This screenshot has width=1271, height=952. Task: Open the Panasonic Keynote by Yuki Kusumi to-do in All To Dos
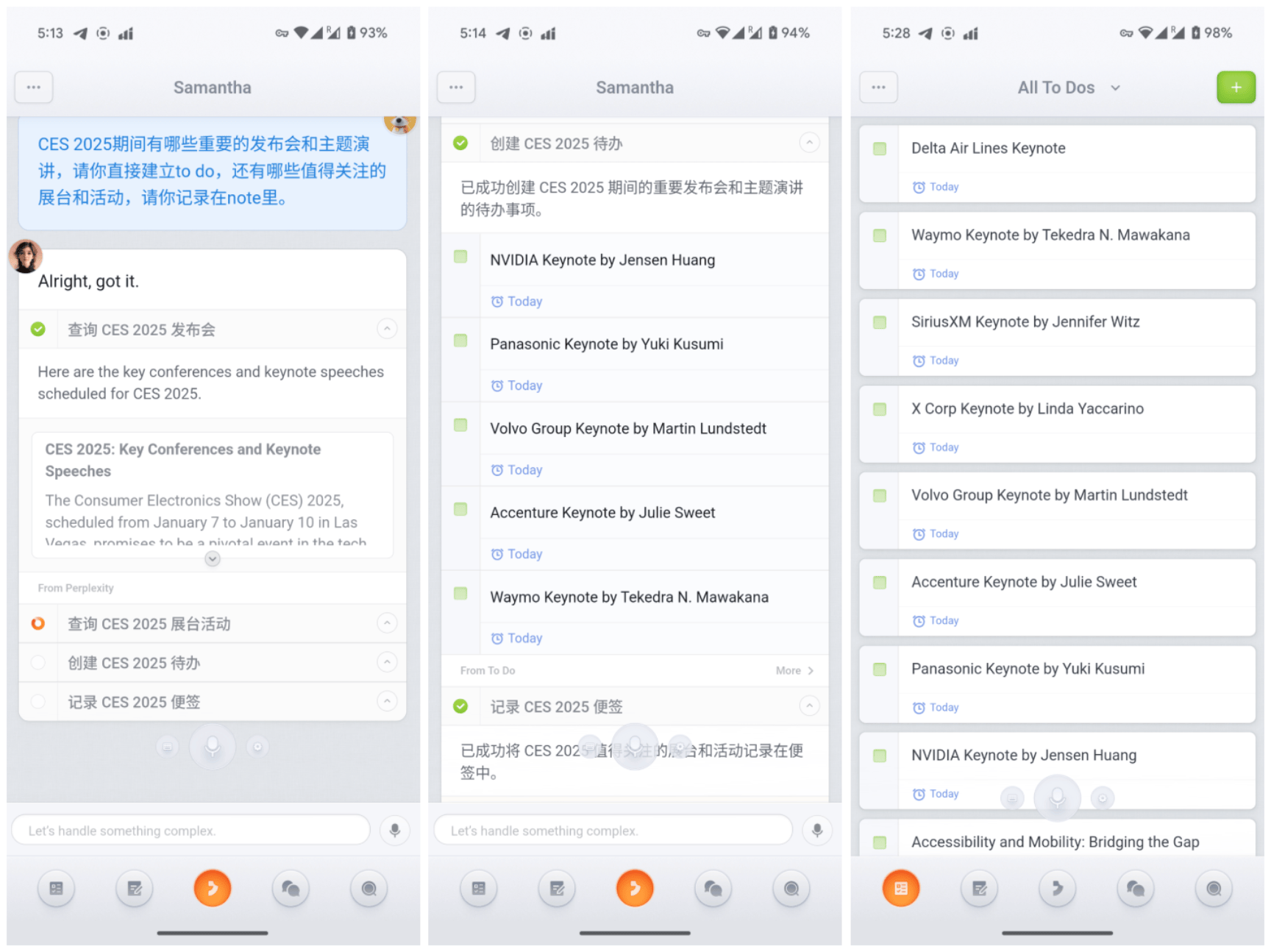(1057, 684)
